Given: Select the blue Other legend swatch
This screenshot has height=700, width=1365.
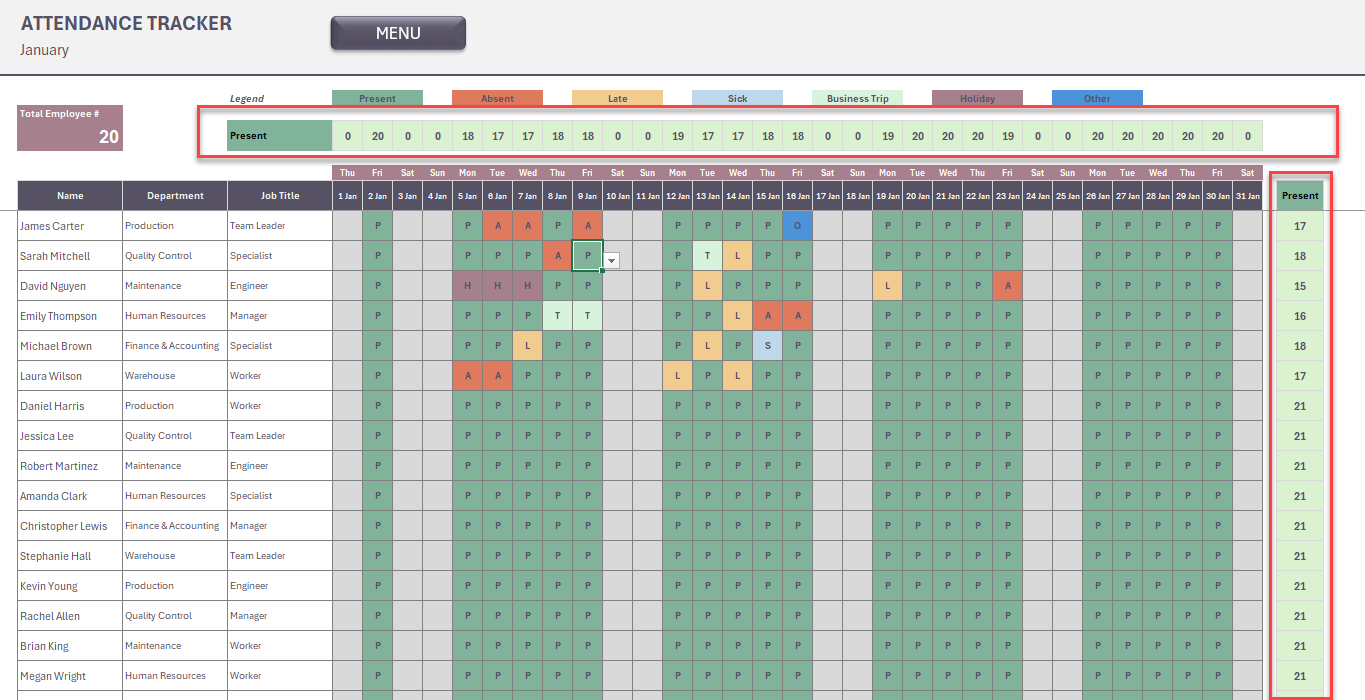Looking at the screenshot, I should point(1097,98).
